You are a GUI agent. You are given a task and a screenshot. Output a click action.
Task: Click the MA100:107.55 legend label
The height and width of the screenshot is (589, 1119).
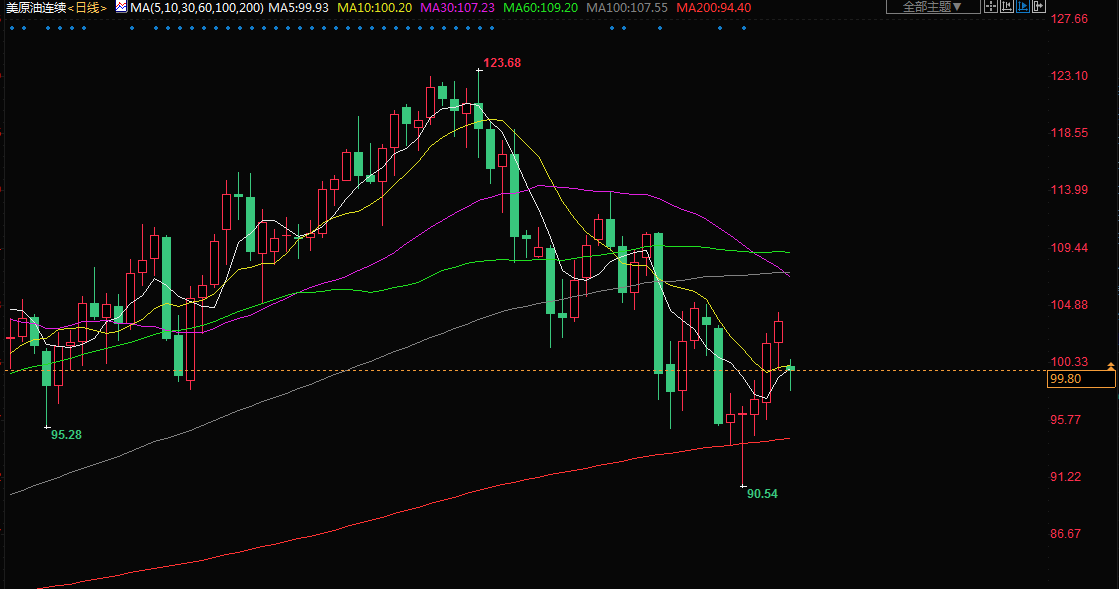pyautogui.click(x=627, y=8)
